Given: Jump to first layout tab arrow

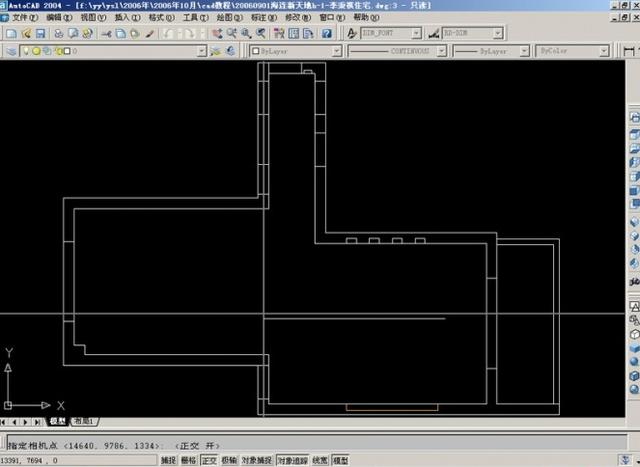Looking at the screenshot, I should (3, 422).
